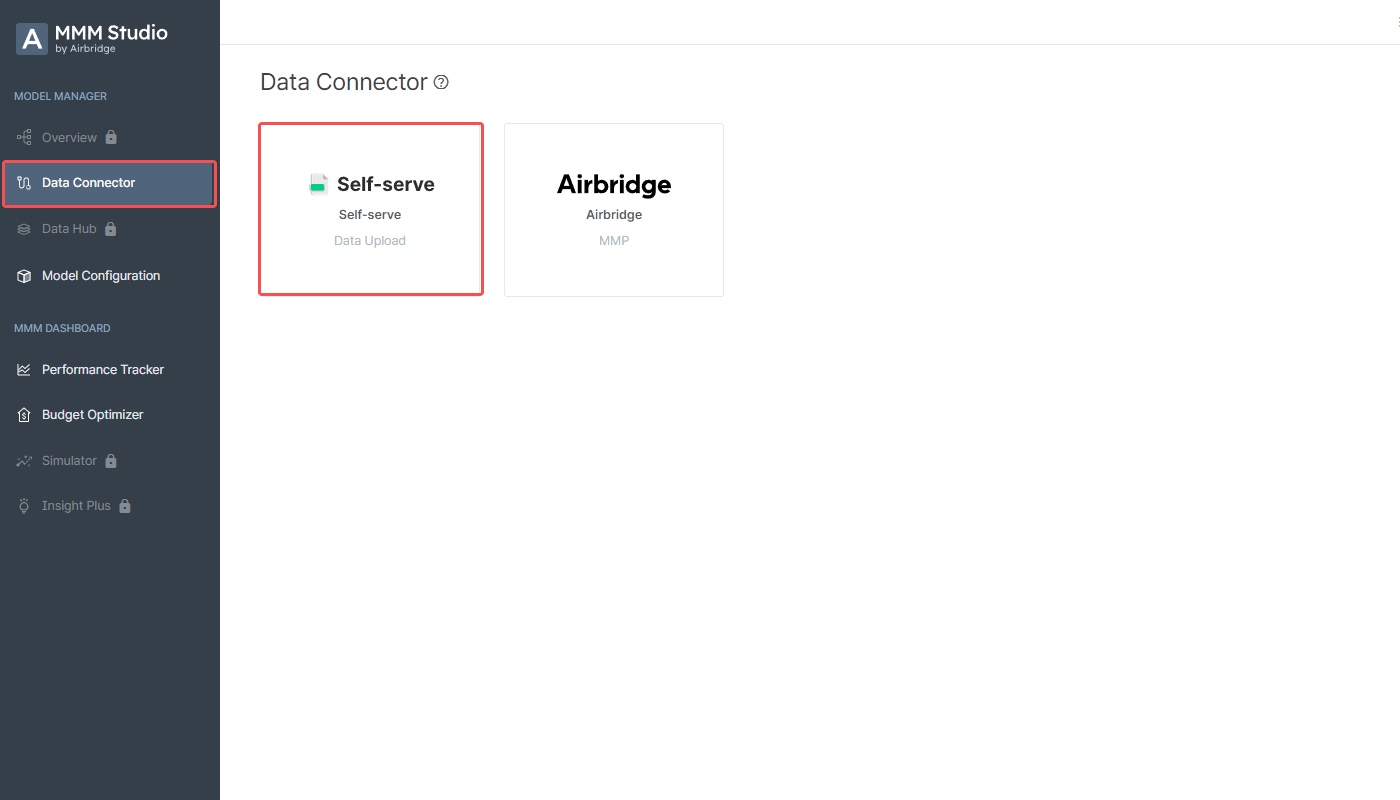Click the Simulator sparkline icon
The image size is (1400, 800).
pyautogui.click(x=25, y=461)
